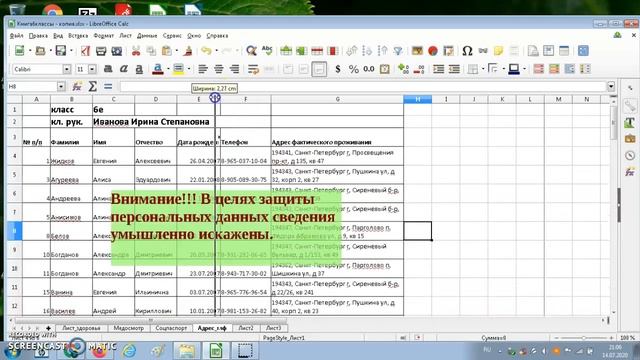Image resolution: width=640 pixels, height=360 pixels.
Task: Open the Function Wizard icon
Action: click(77, 86)
